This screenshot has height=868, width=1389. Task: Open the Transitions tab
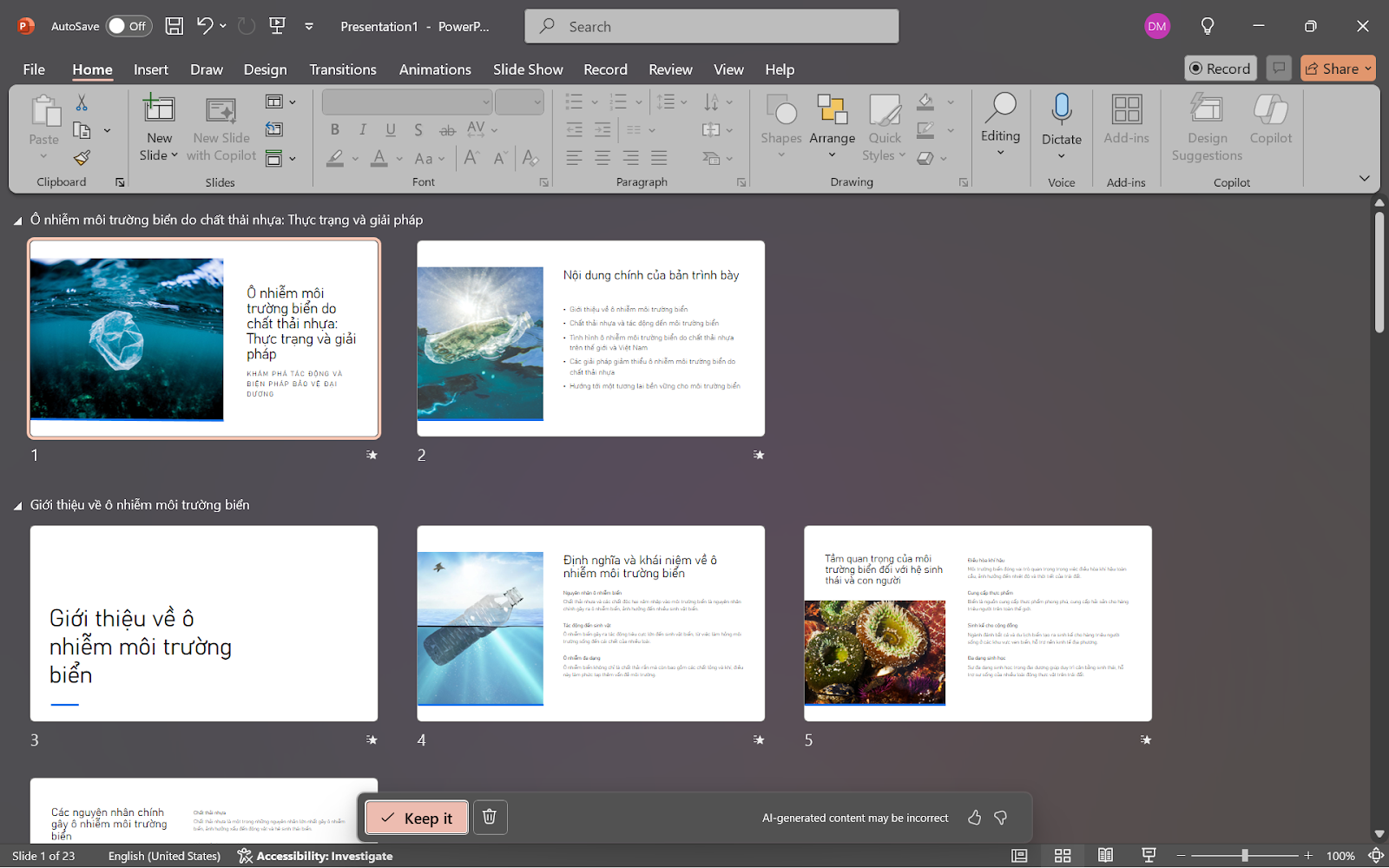point(342,69)
